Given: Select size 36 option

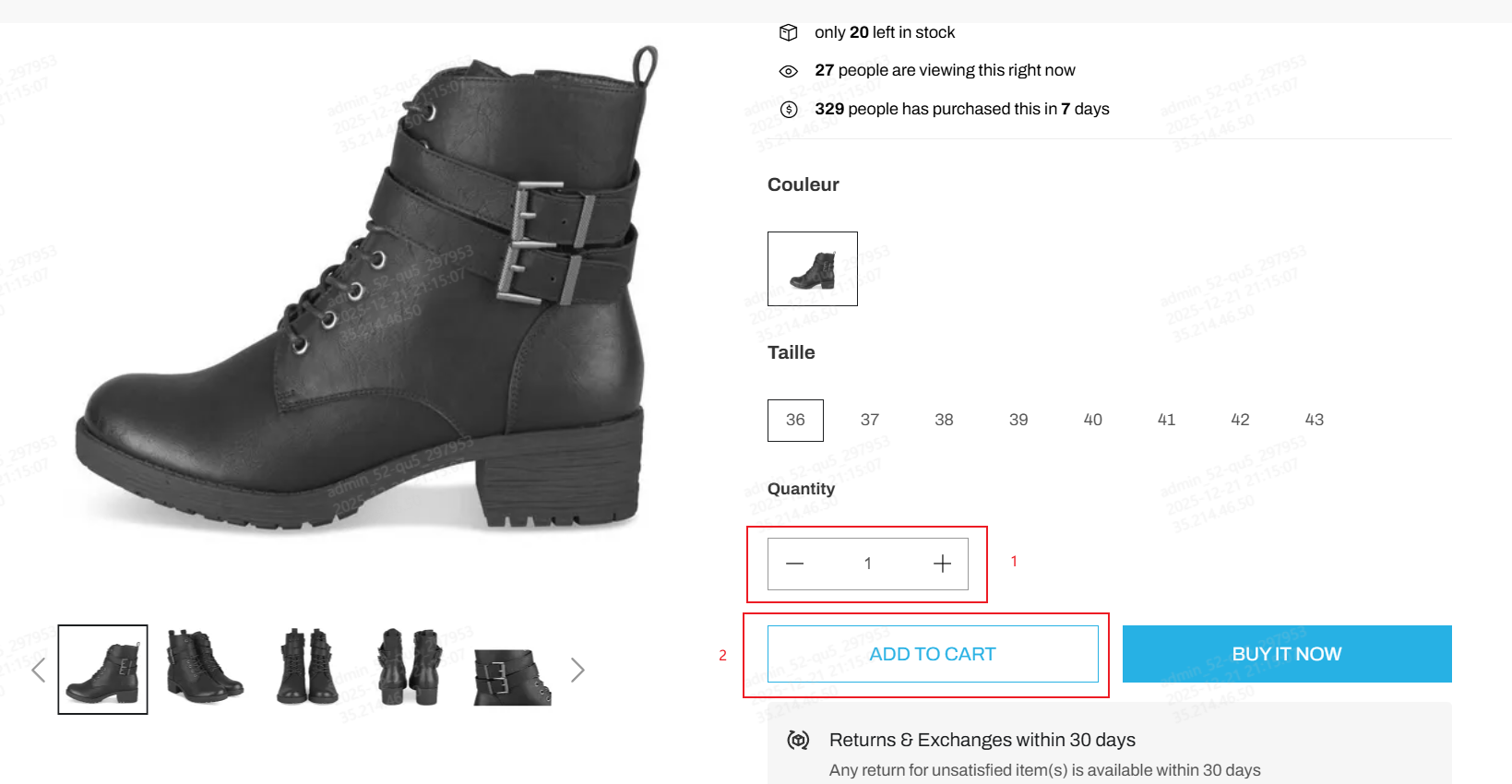Looking at the screenshot, I should click(795, 420).
